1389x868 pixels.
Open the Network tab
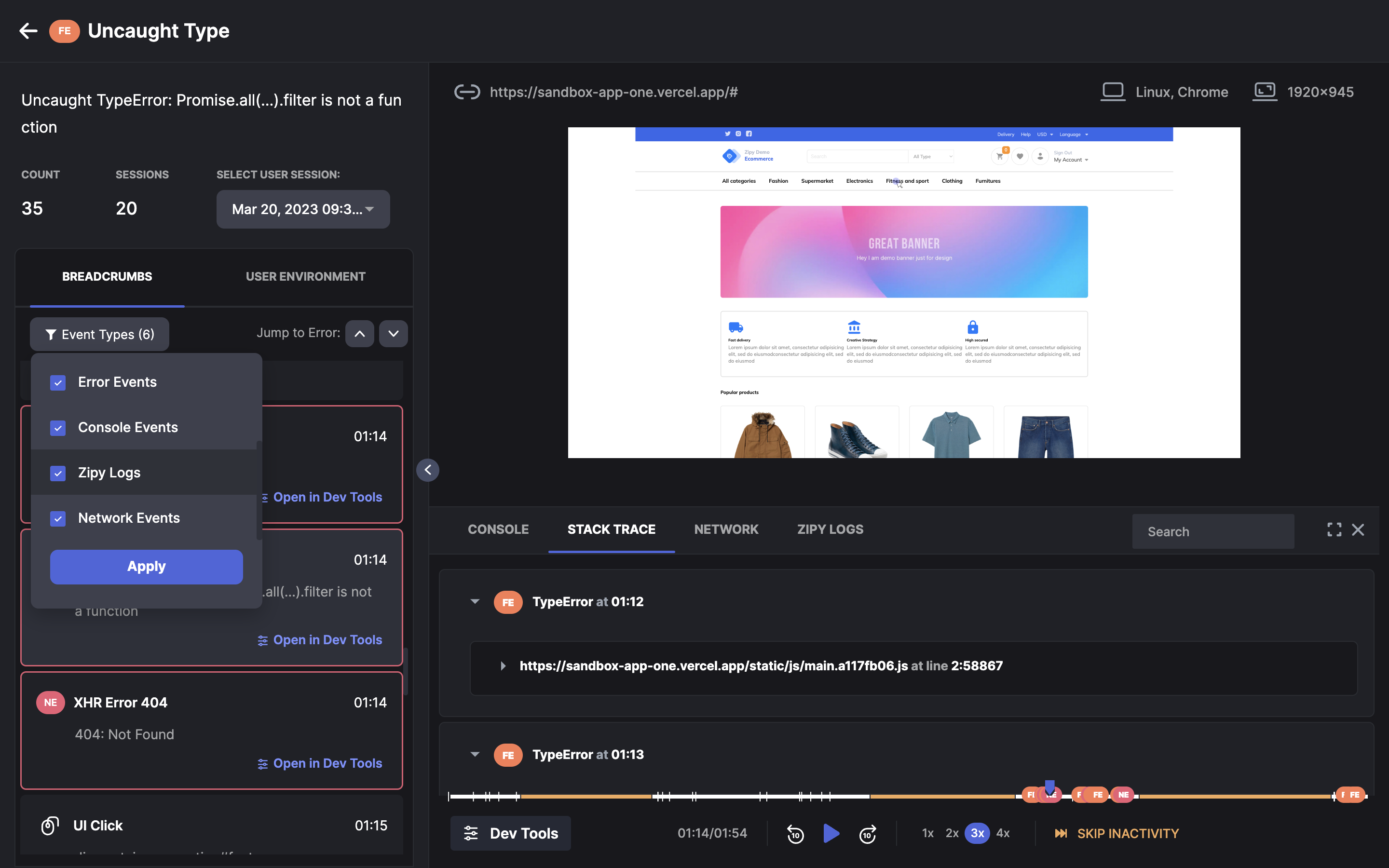[x=726, y=529]
